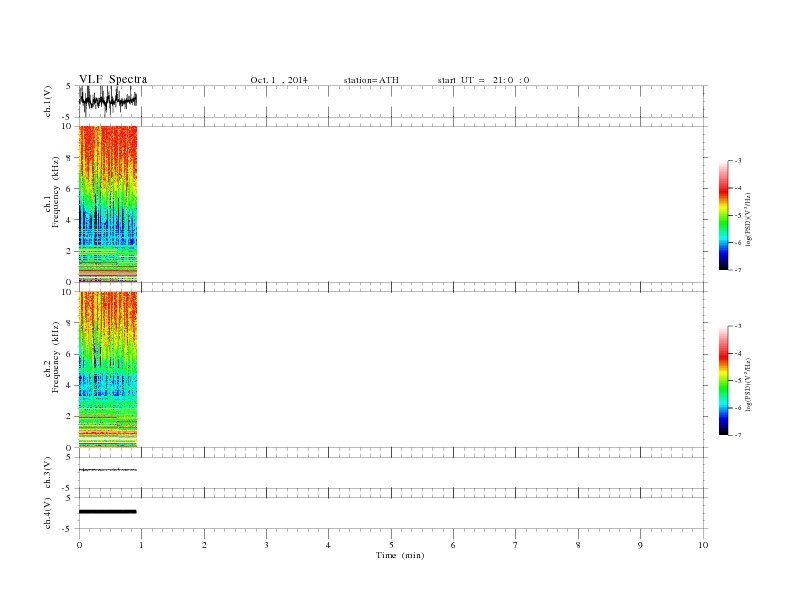
Task: Click the ch.1 PSD color scale bar
Action: click(x=724, y=215)
